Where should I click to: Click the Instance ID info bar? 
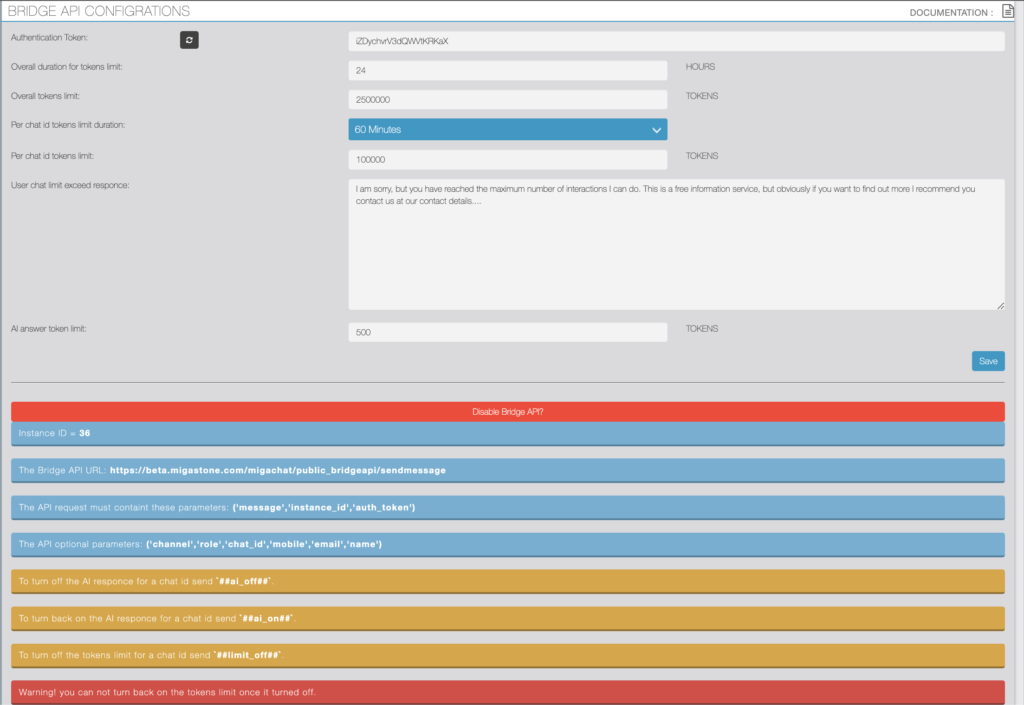point(507,433)
